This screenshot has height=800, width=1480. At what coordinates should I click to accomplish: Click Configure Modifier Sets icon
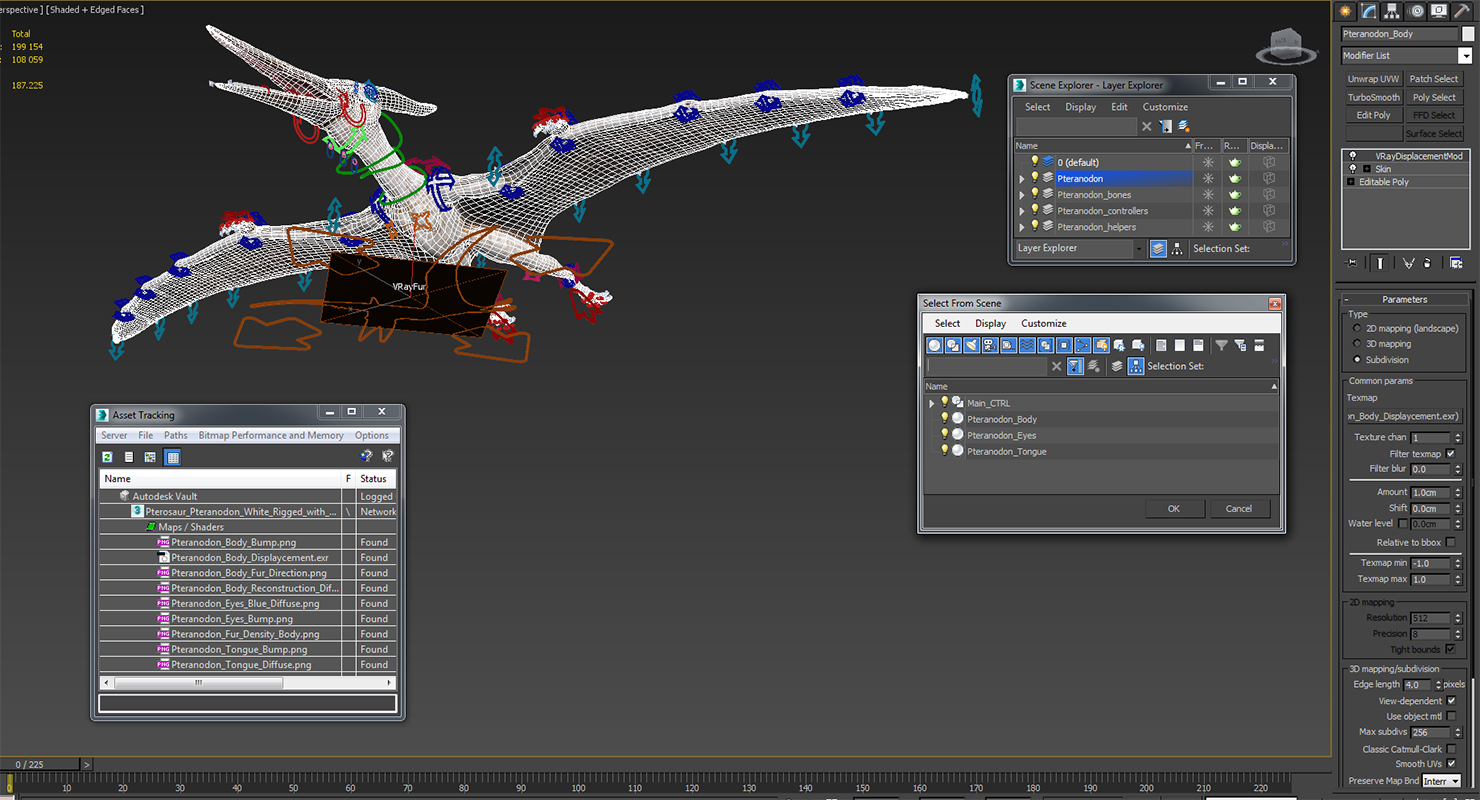(x=1455, y=263)
